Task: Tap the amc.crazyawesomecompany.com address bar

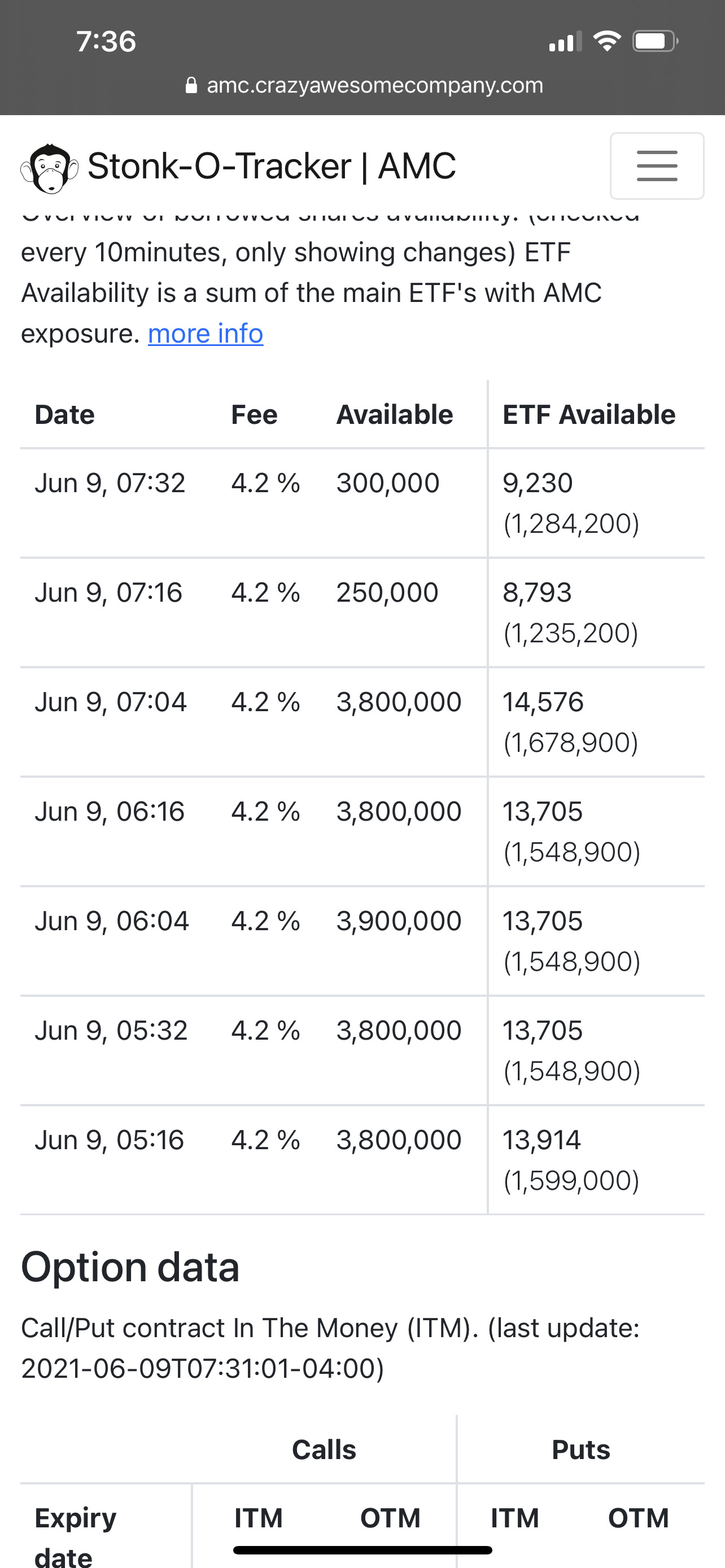Action: click(x=374, y=85)
